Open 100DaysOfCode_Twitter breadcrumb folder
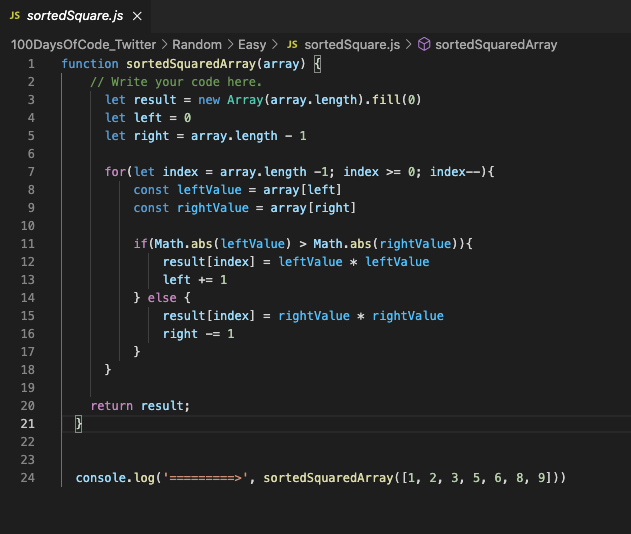This screenshot has height=534, width=631. click(83, 45)
